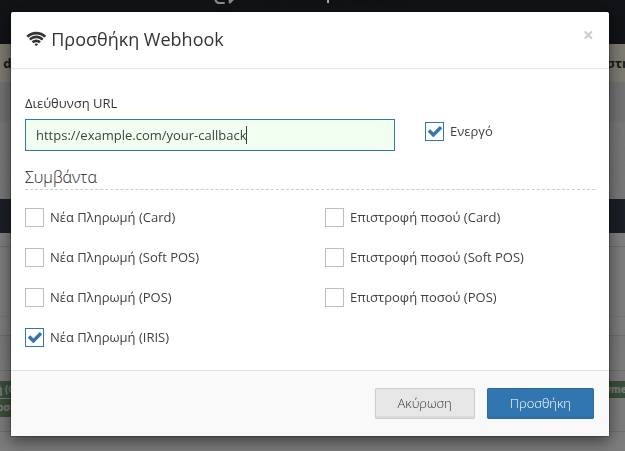This screenshot has height=451, width=625.
Task: Close the Προσθήκη Webhook dialog with X
Action: (x=588, y=35)
